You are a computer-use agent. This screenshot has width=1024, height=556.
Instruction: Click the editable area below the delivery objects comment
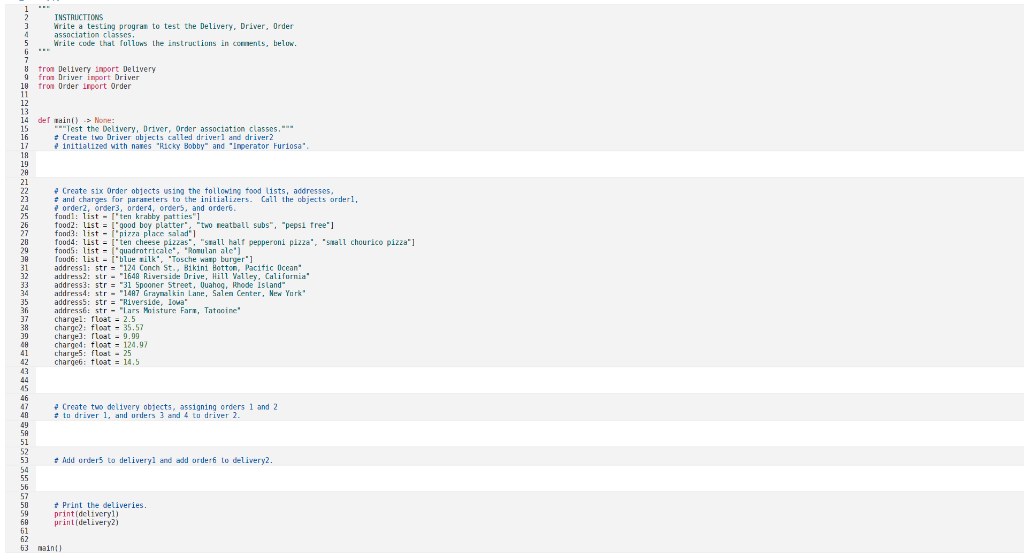pyautogui.click(x=529, y=433)
